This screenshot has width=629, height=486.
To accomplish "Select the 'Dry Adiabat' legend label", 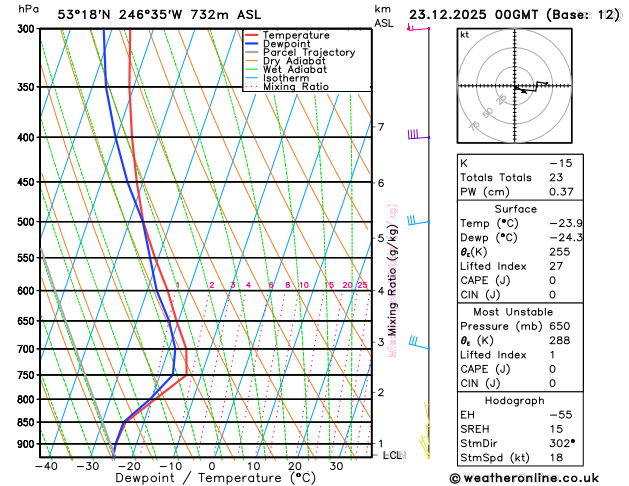I will click(x=294, y=61).
